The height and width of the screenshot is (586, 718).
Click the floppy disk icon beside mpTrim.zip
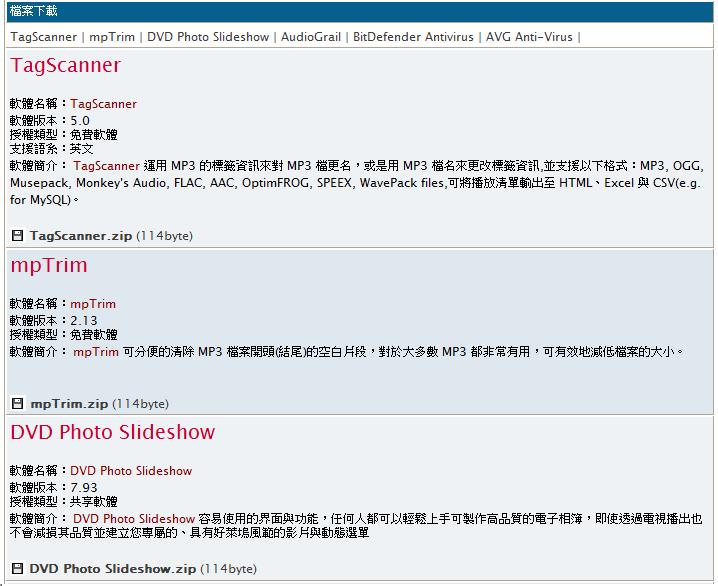17,404
